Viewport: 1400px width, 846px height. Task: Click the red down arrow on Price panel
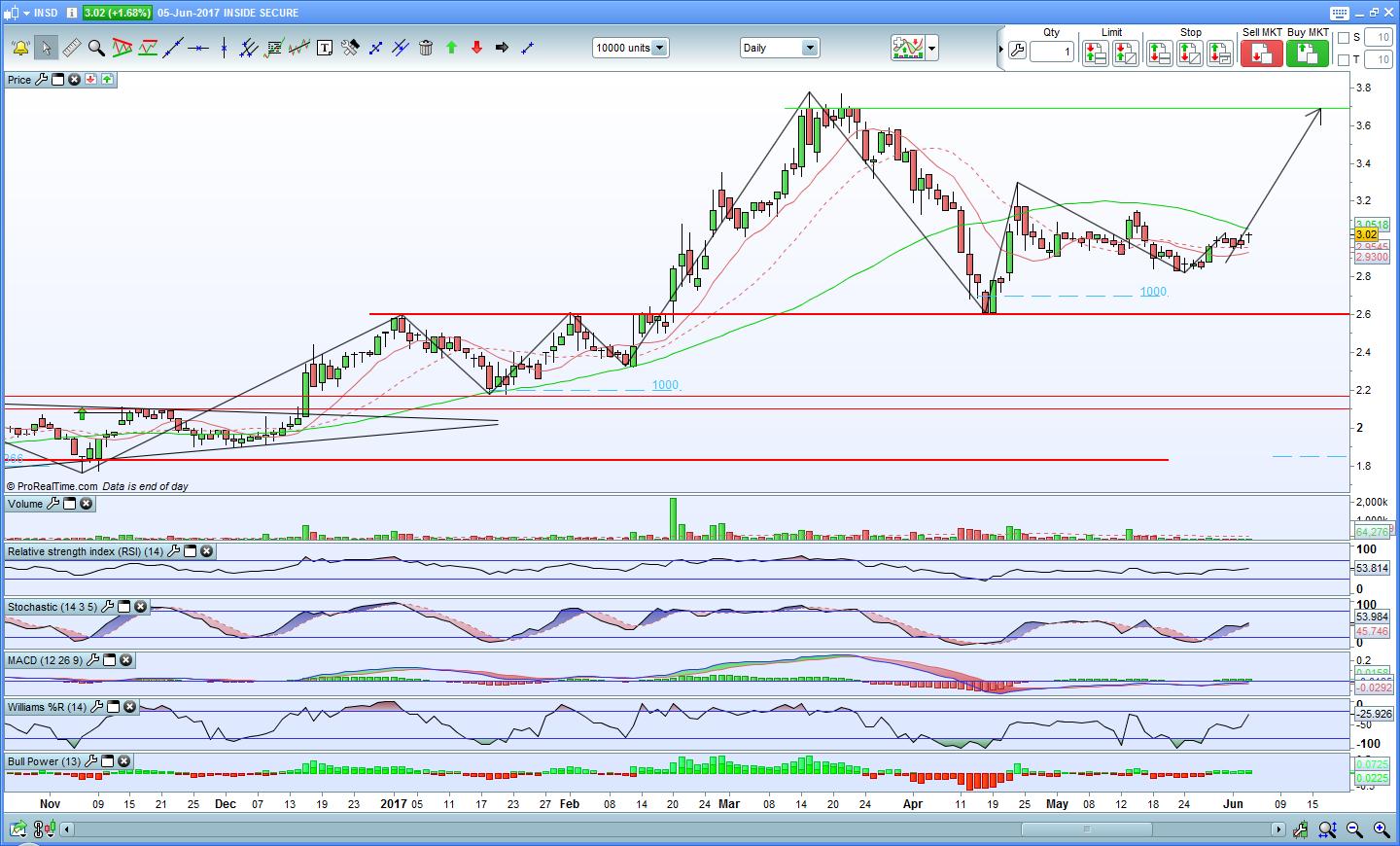(x=90, y=80)
